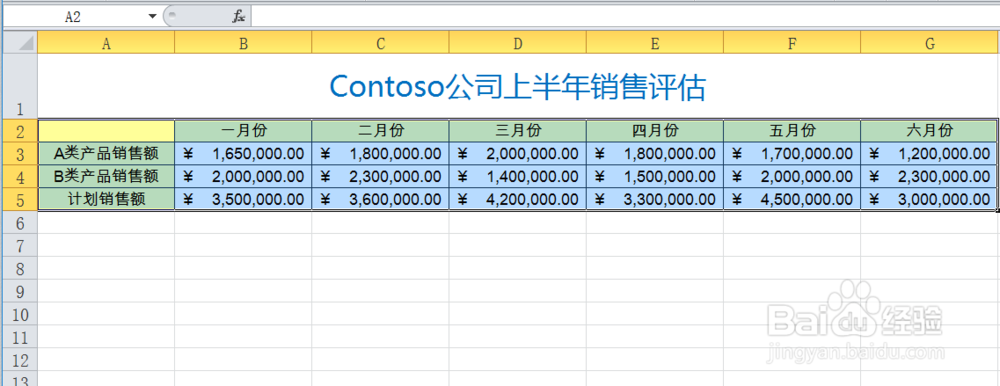Select the cell with 1,400,000.00
Screen dimensions: 1000x386
coord(517,176)
